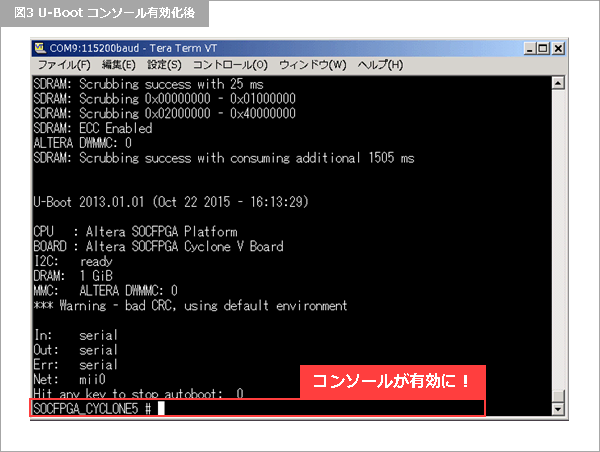
Task: Click the 'BOARD : Altera SOCFPGA Cyclone V Board' line
Action: click(158, 246)
